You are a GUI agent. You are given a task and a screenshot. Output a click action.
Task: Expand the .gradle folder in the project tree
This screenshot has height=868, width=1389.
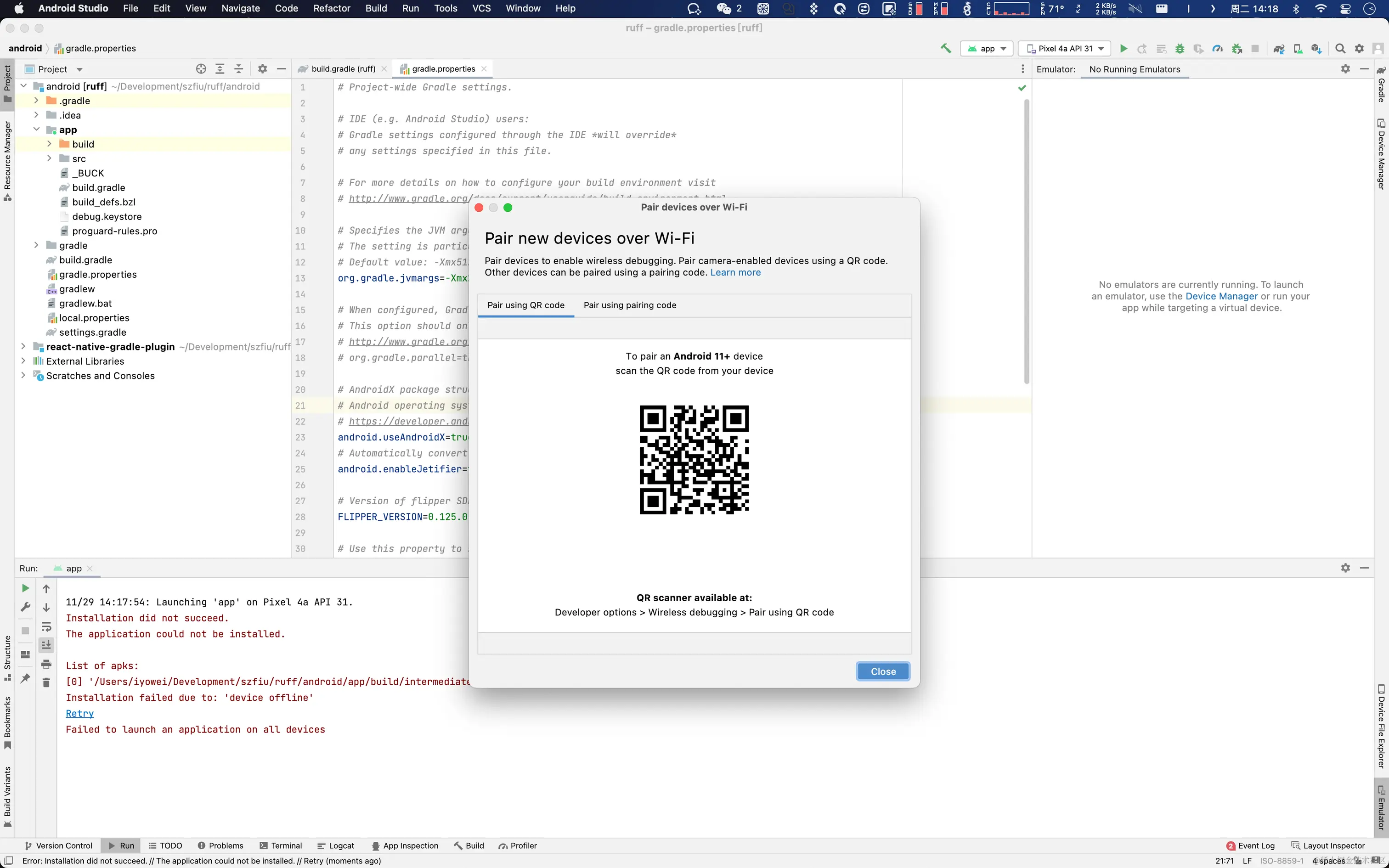pyautogui.click(x=36, y=101)
